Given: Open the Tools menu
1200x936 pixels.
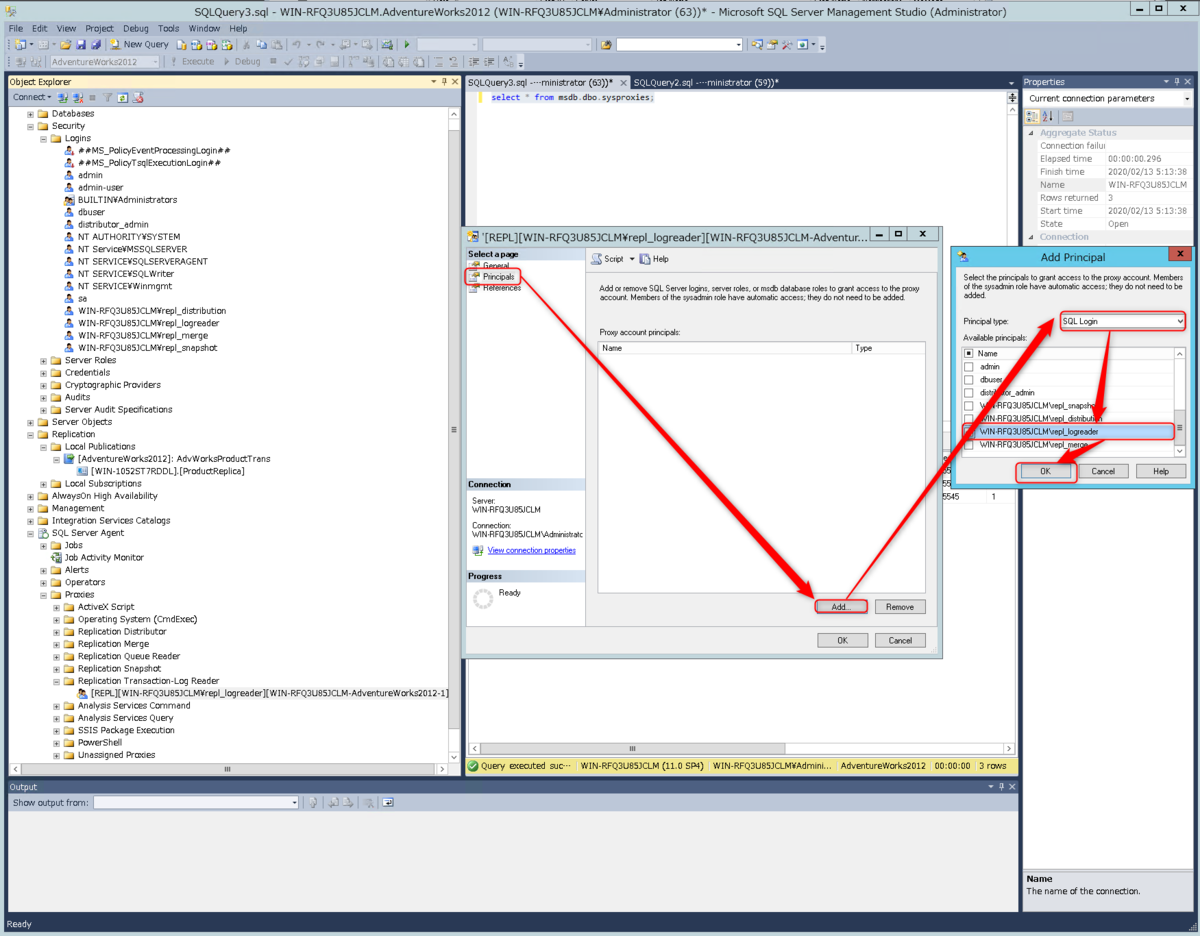Looking at the screenshot, I should pos(169,29).
